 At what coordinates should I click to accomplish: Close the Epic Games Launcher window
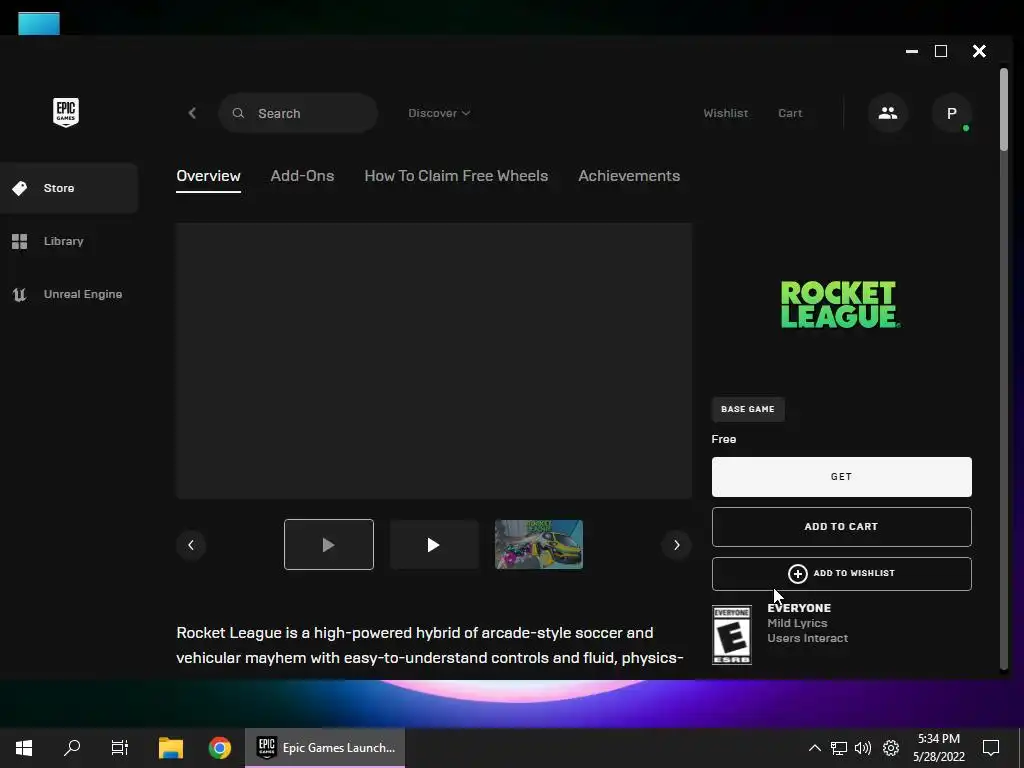click(979, 51)
